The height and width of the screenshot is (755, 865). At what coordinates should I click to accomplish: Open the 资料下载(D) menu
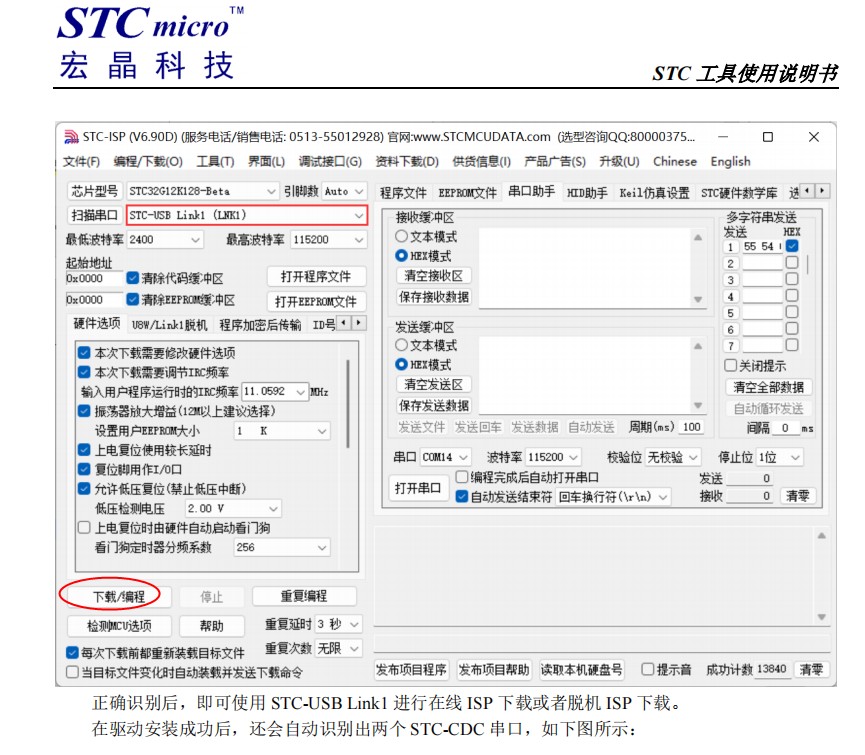pyautogui.click(x=407, y=162)
